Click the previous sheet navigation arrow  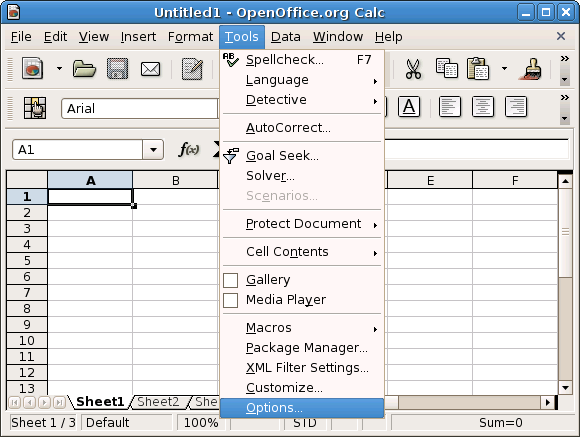30,402
